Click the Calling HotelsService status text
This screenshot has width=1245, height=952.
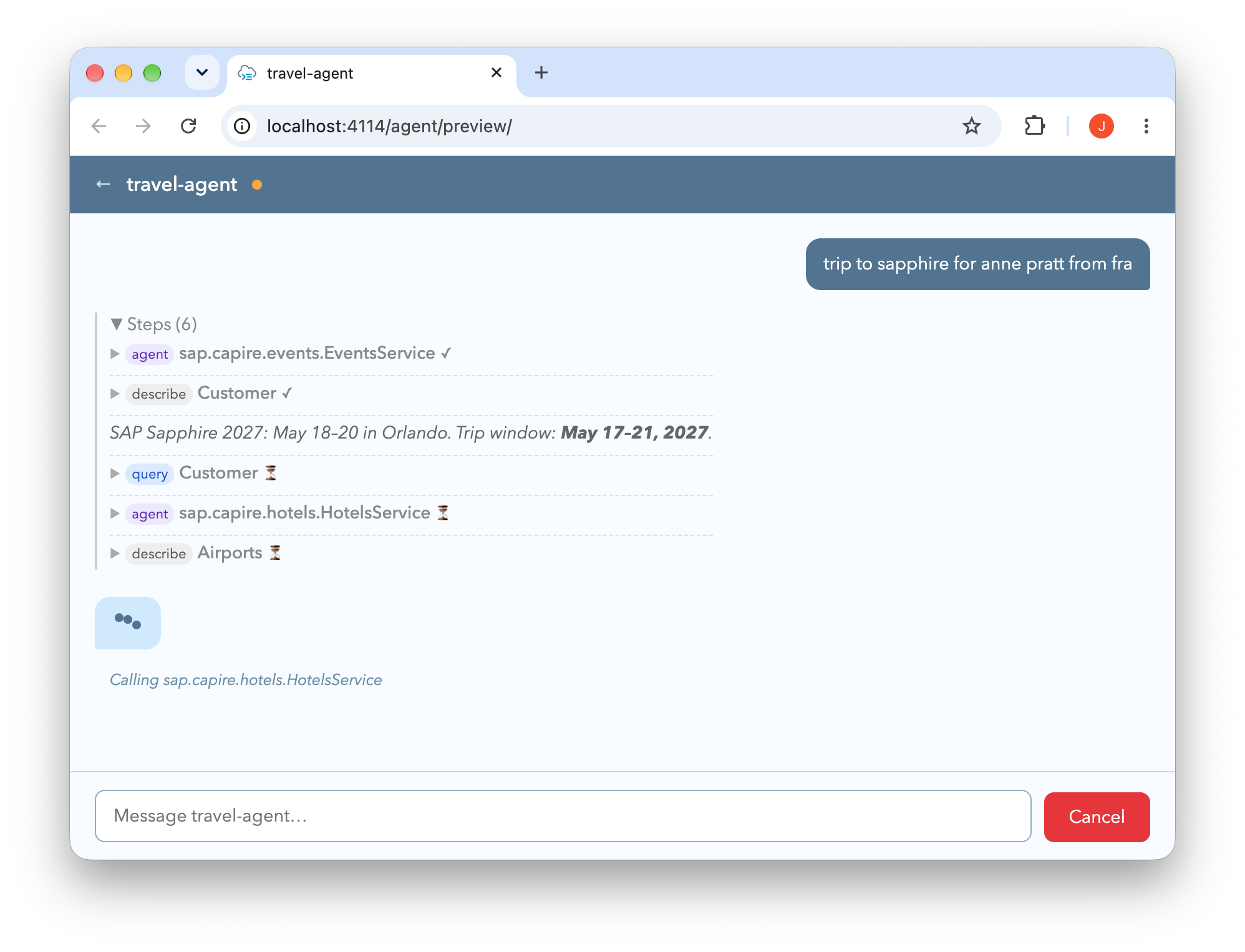246,680
